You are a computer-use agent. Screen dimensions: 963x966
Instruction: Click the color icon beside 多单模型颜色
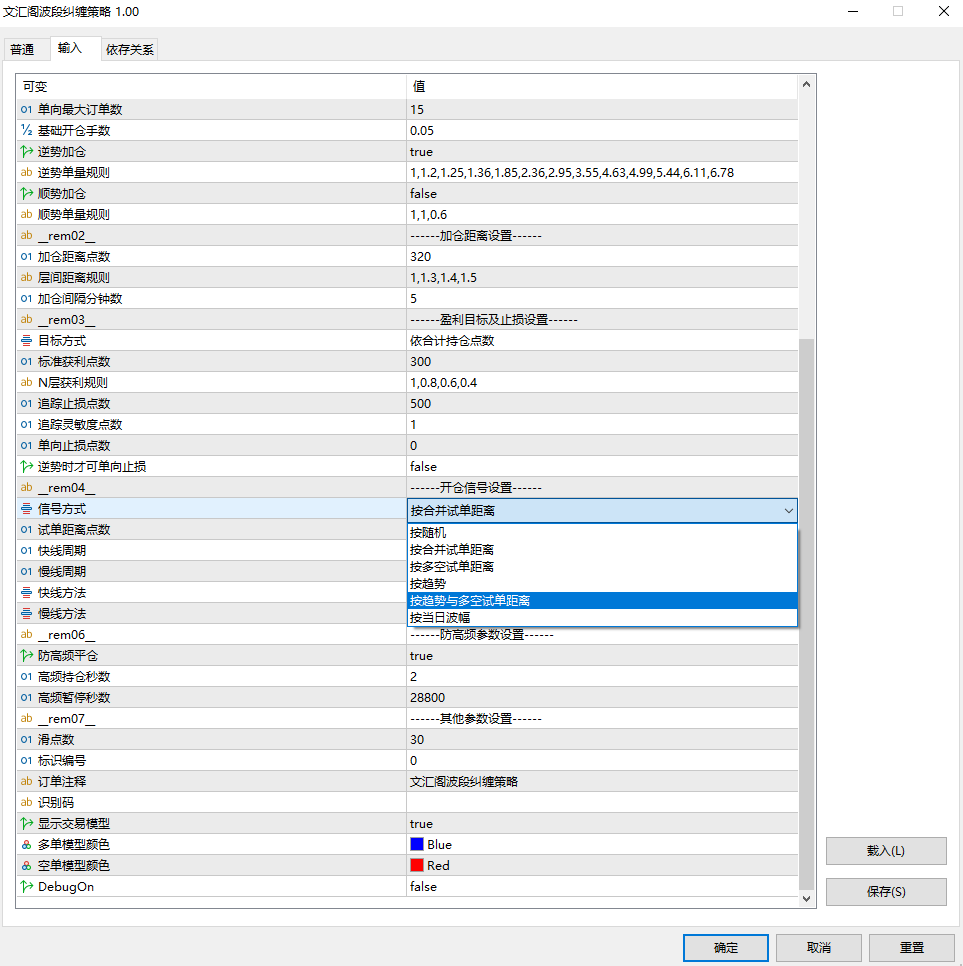tap(27, 845)
